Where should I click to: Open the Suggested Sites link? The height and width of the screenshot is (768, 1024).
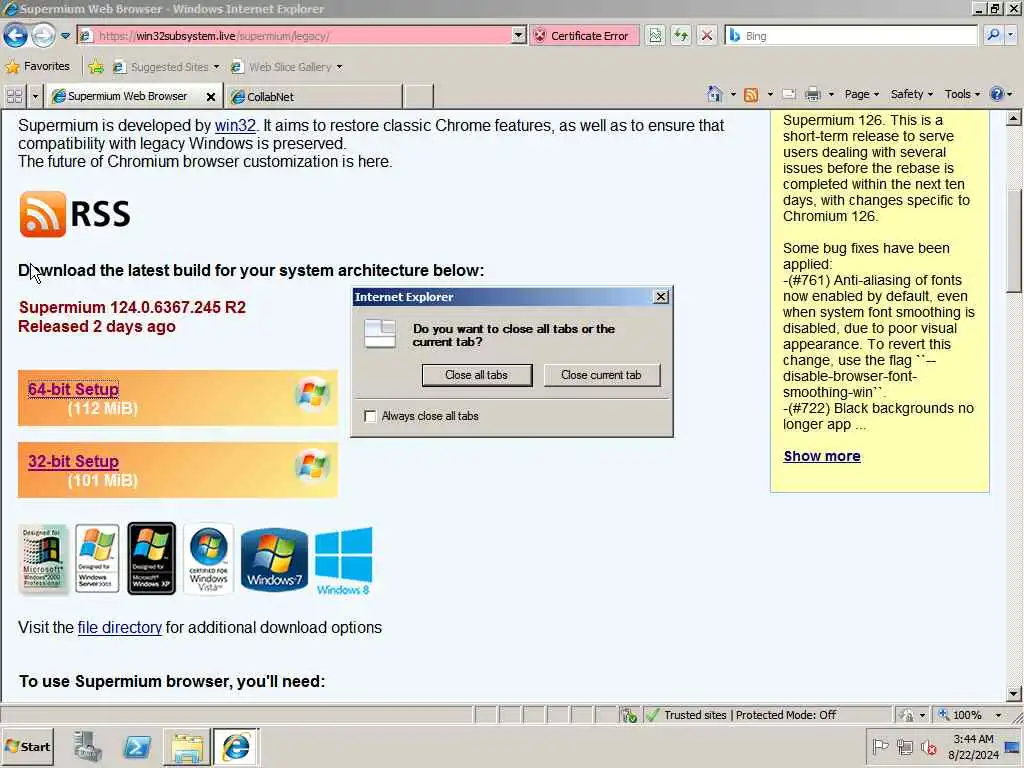(166, 67)
